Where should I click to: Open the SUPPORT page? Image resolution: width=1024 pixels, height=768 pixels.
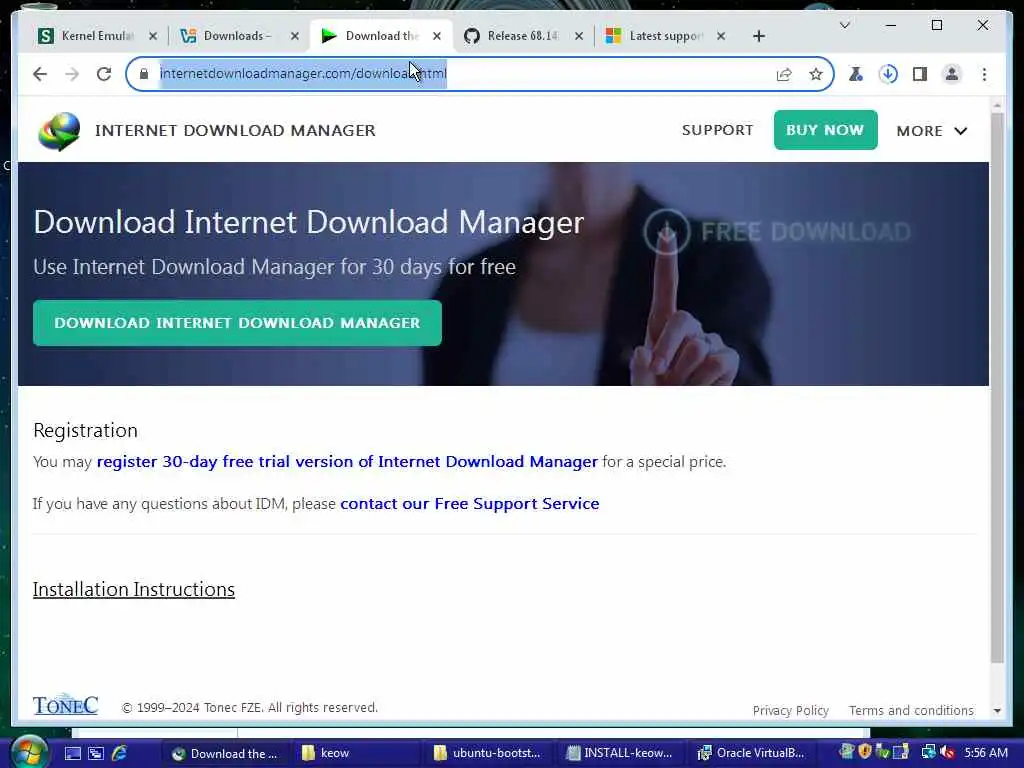(x=717, y=130)
